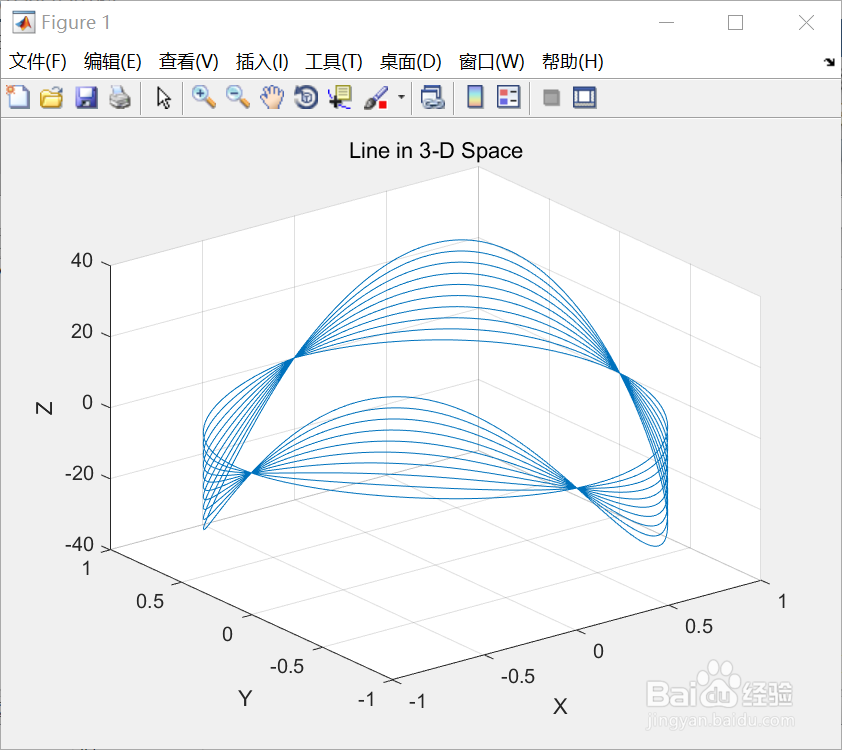Toggle the Brush data tool
This screenshot has width=842, height=750.
point(376,98)
